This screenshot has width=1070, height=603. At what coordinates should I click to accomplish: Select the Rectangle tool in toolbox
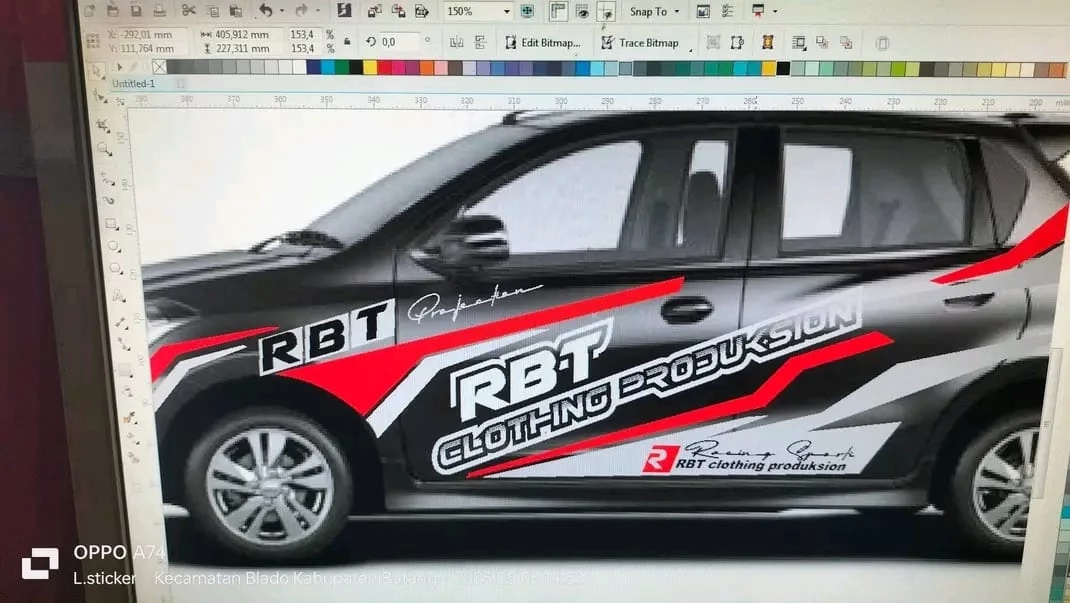pos(110,223)
